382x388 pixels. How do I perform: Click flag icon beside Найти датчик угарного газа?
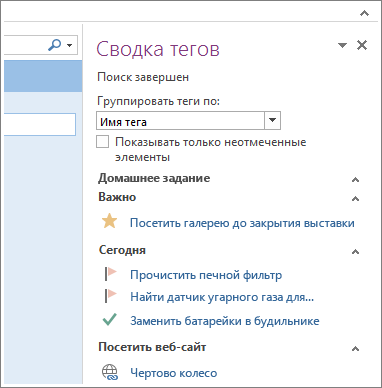click(x=111, y=296)
